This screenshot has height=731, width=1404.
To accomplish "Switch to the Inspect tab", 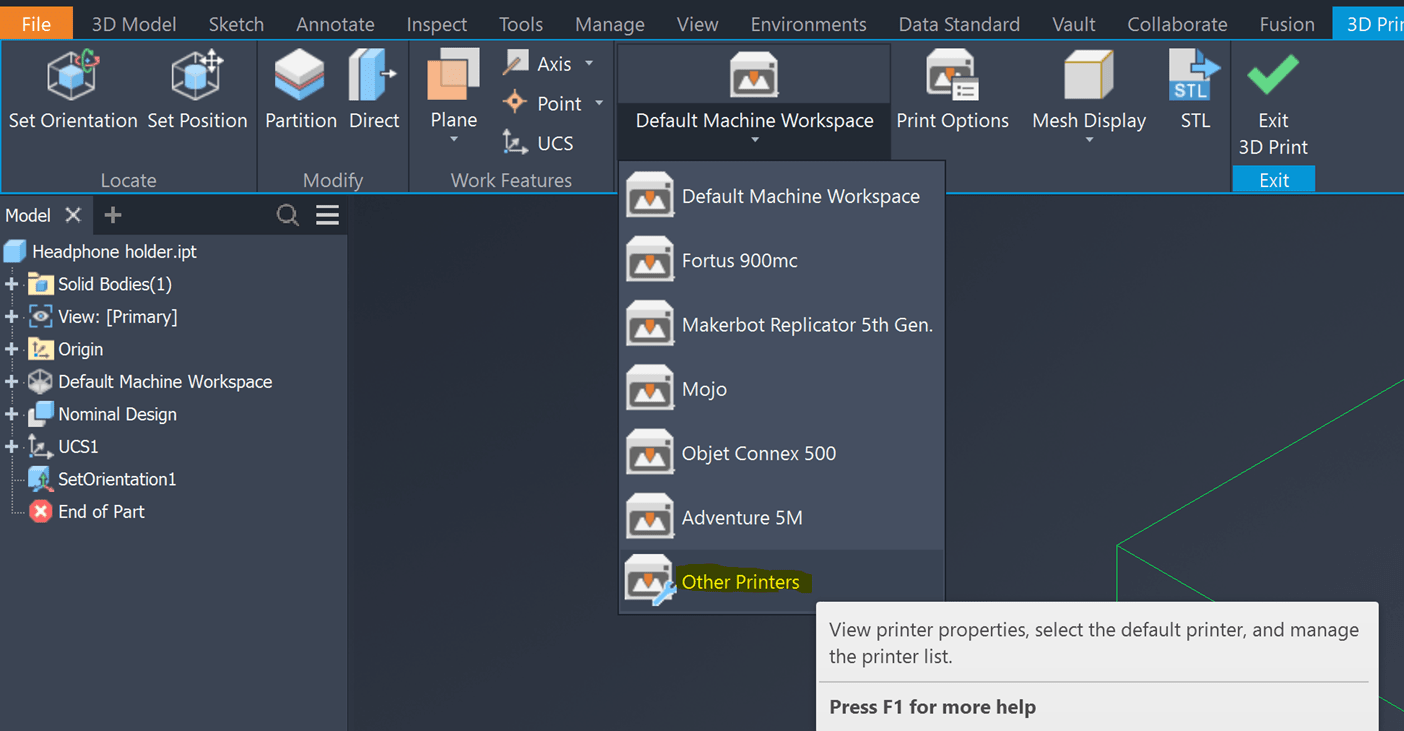I will [x=436, y=24].
